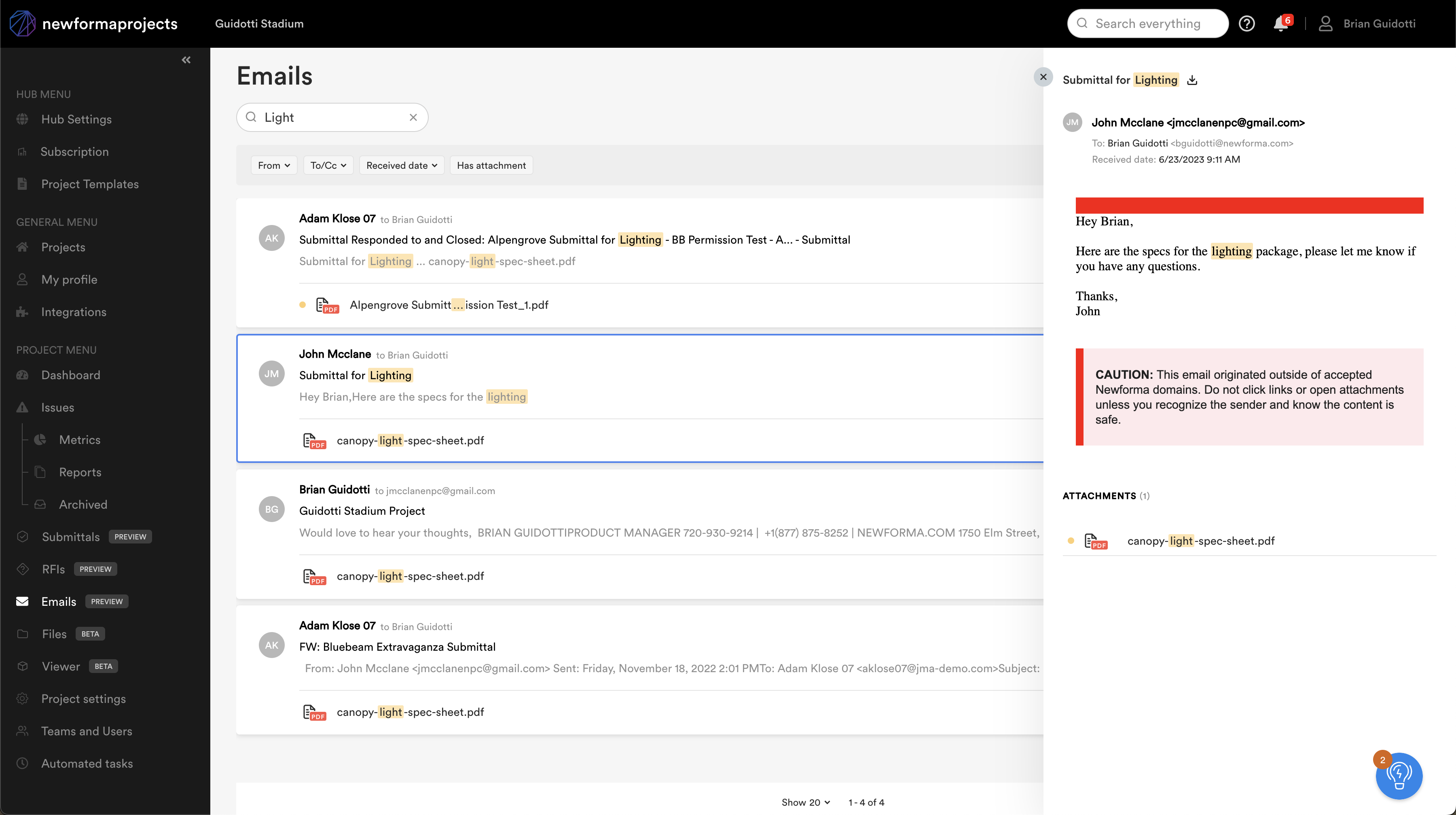The height and width of the screenshot is (815, 1456).
Task: Click the Issues warning triangle icon
Action: 23,407
